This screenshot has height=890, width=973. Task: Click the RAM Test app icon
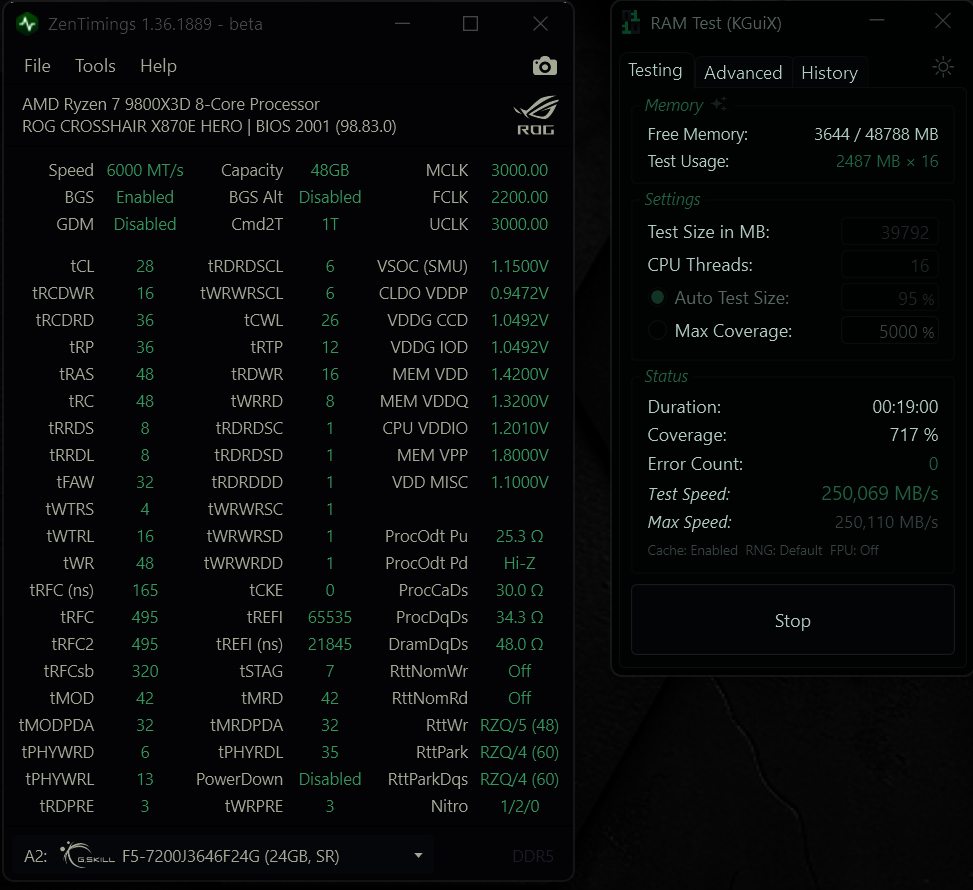631,22
